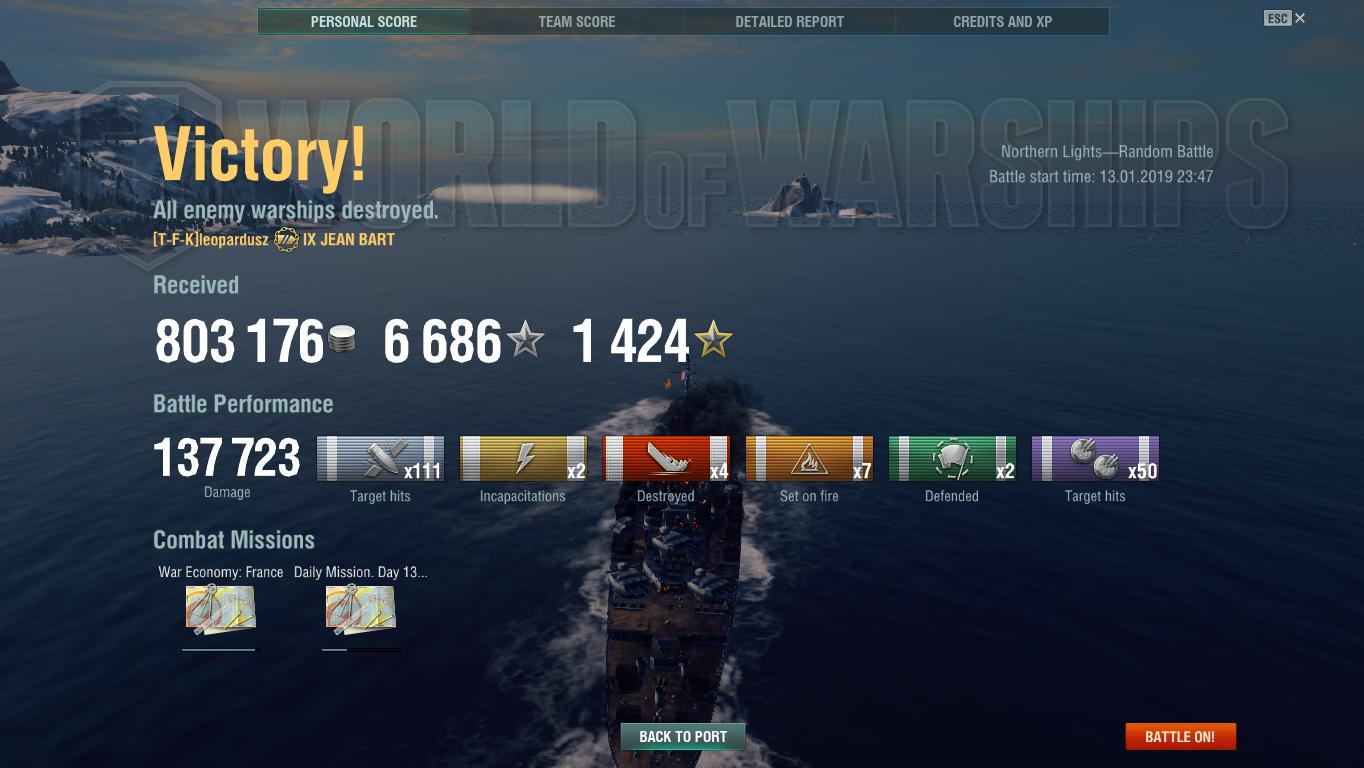Image resolution: width=1364 pixels, height=768 pixels.
Task: Click the silver credits coin icon
Action: click(x=342, y=340)
